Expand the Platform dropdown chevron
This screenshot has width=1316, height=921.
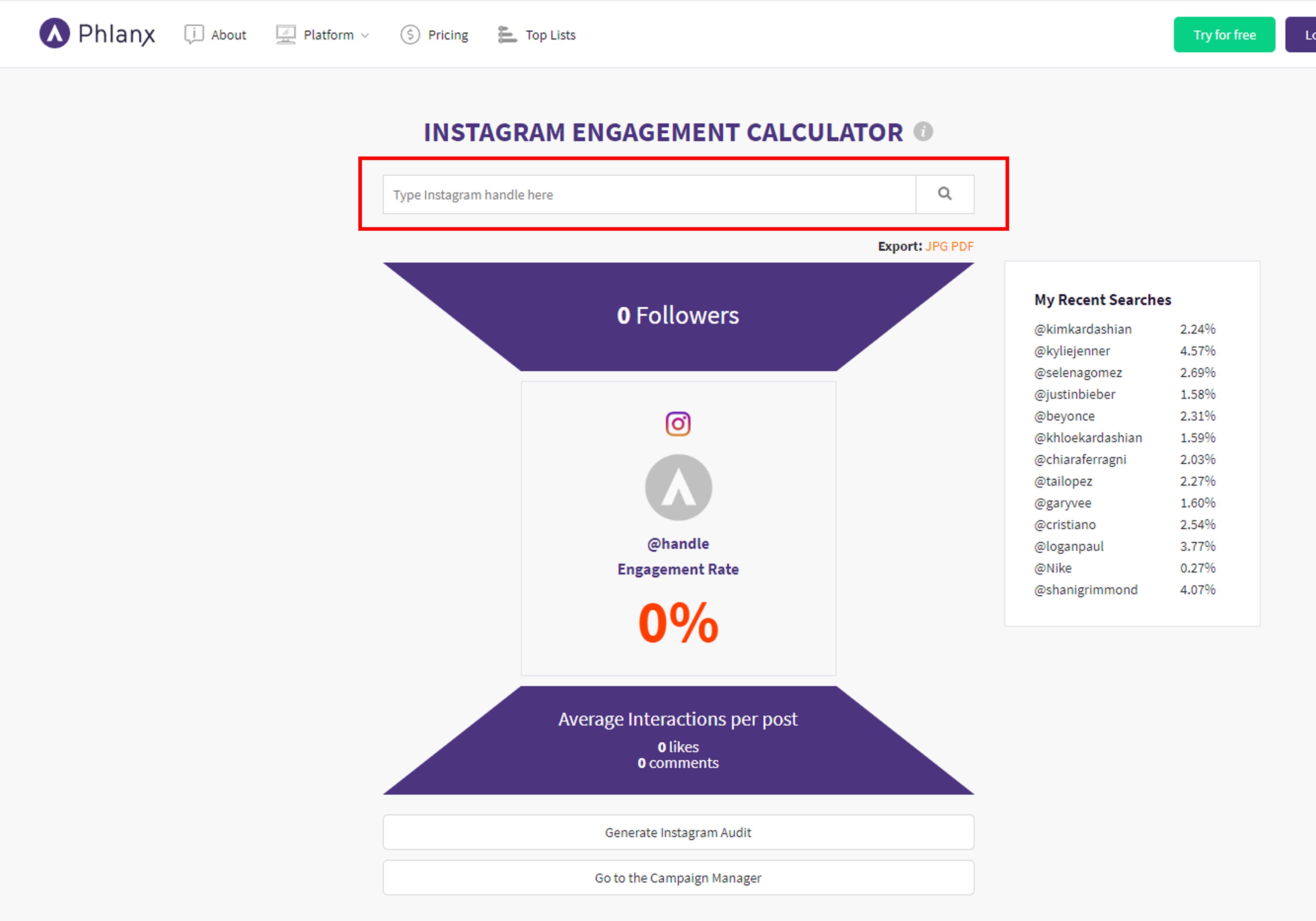click(365, 36)
